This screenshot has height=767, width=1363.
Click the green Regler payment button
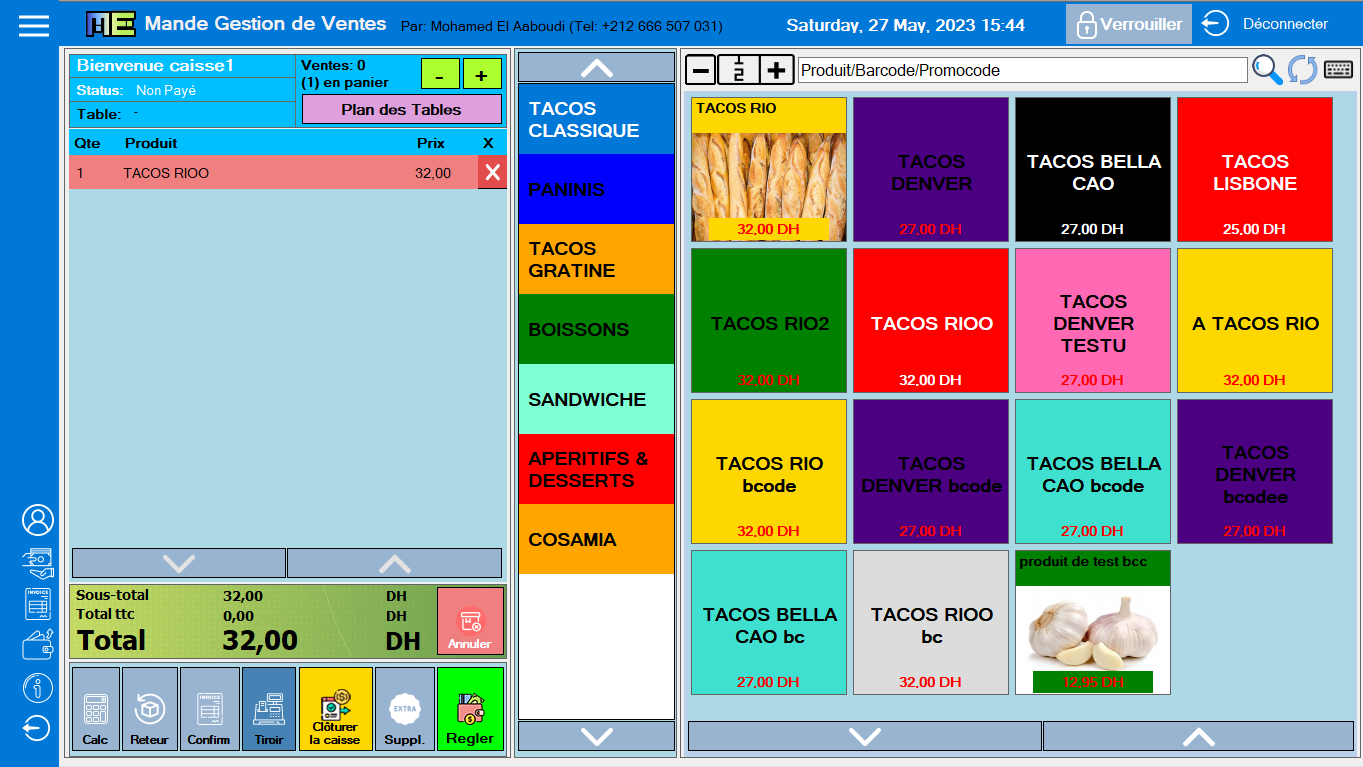point(470,709)
